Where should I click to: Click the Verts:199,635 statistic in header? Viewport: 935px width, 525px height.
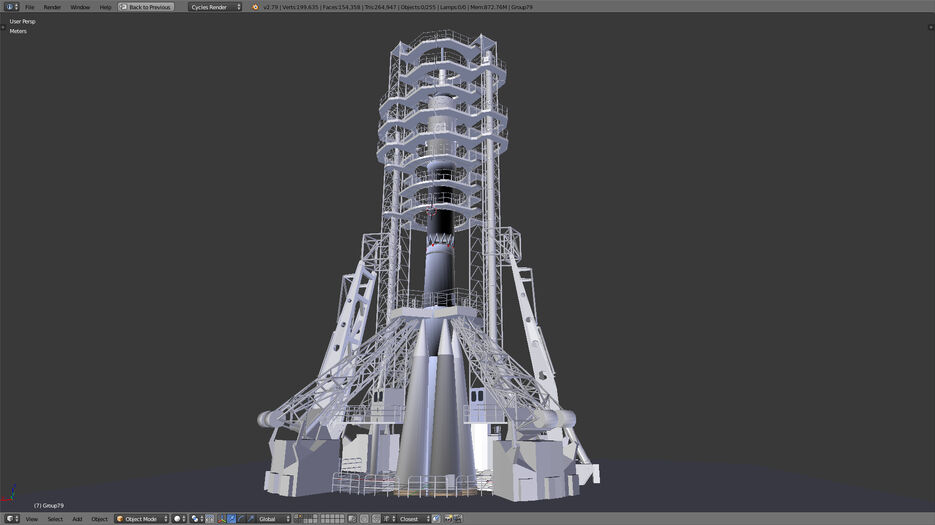pos(301,7)
